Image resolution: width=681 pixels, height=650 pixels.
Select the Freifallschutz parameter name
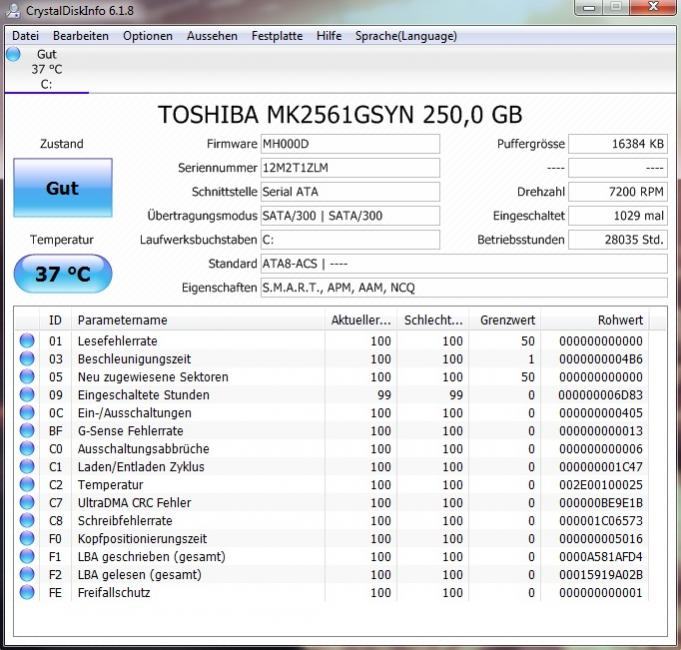pos(114,592)
